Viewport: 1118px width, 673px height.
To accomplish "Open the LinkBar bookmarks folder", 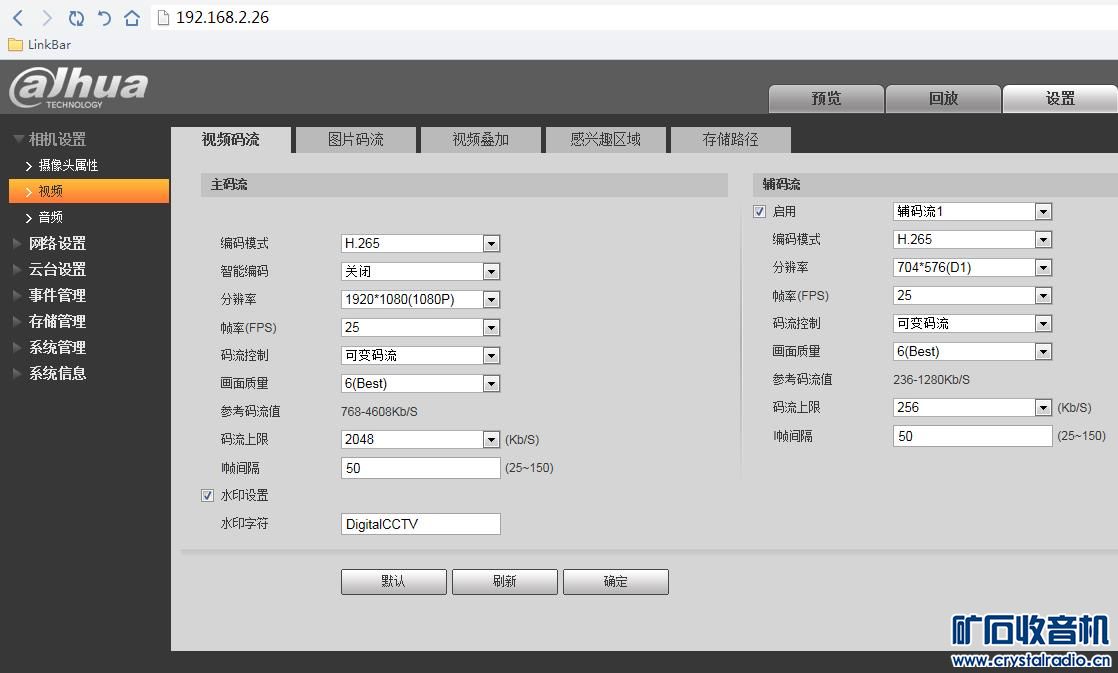I will [x=40, y=44].
